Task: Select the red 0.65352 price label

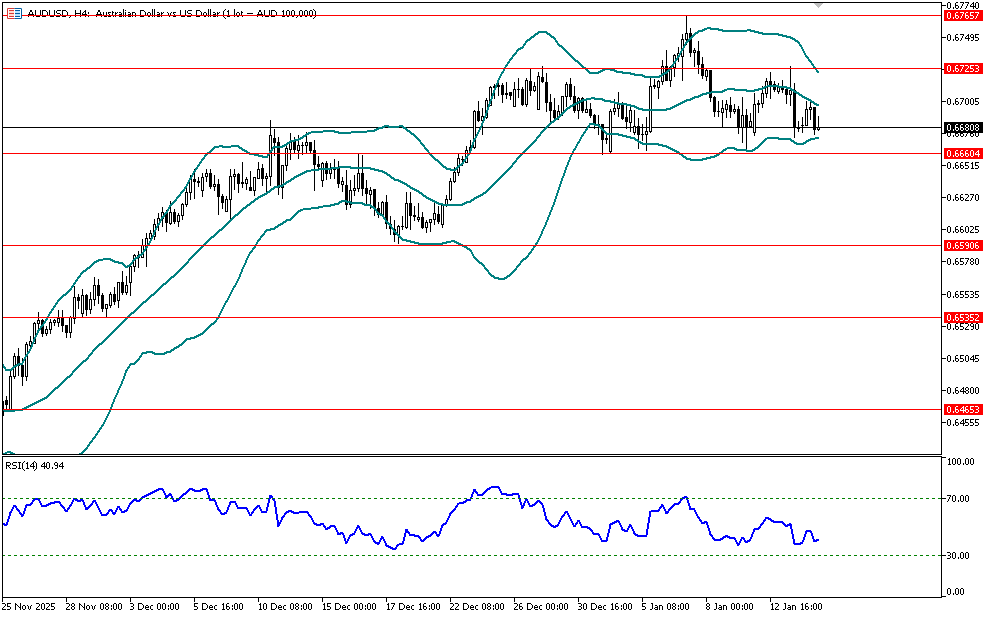Action: (961, 317)
